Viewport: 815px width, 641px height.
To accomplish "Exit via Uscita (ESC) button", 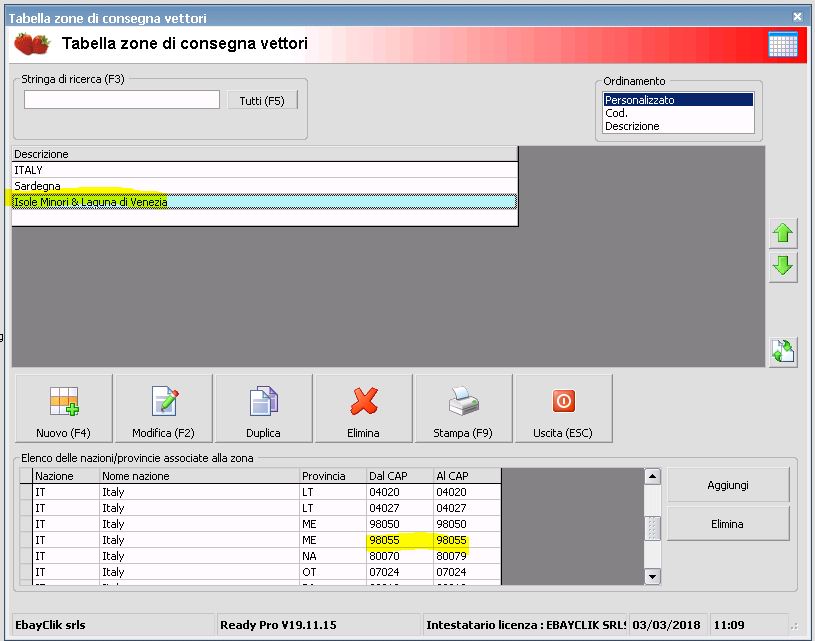I will [563, 409].
